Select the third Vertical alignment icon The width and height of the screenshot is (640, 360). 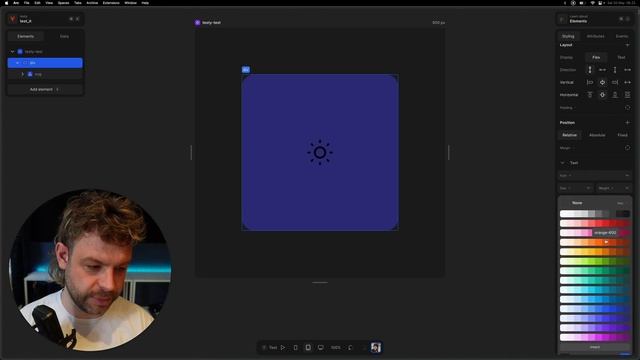[x=615, y=82]
